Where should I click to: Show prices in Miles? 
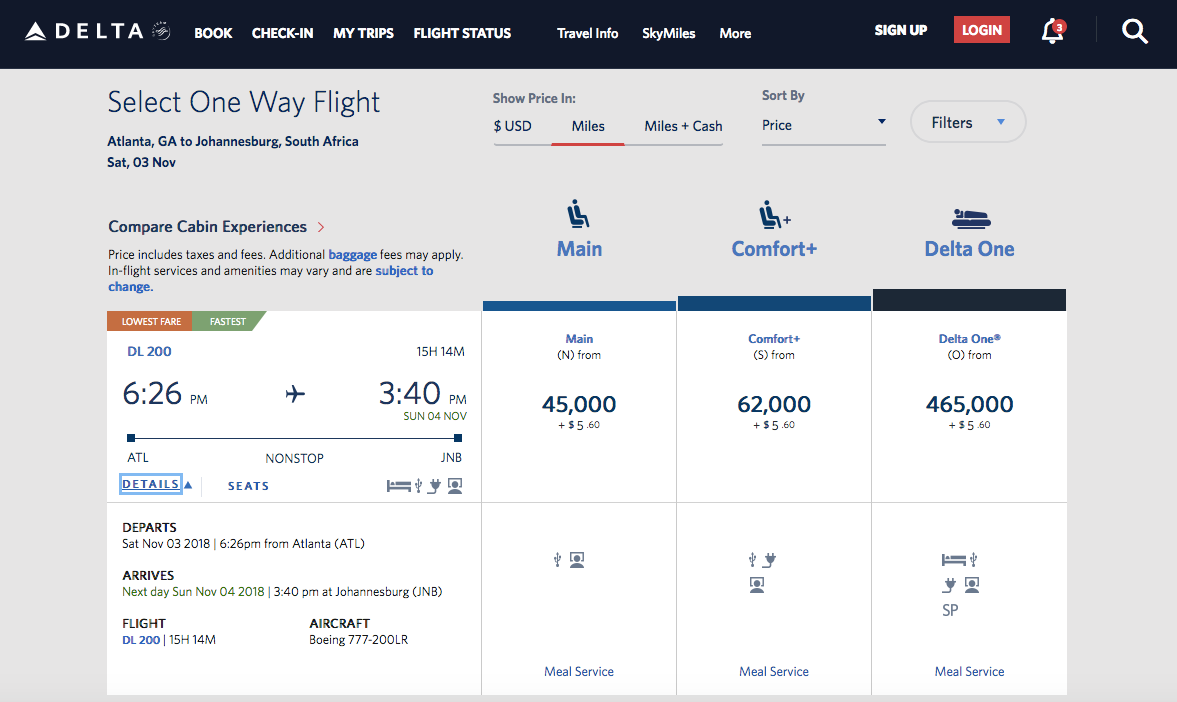coord(588,126)
